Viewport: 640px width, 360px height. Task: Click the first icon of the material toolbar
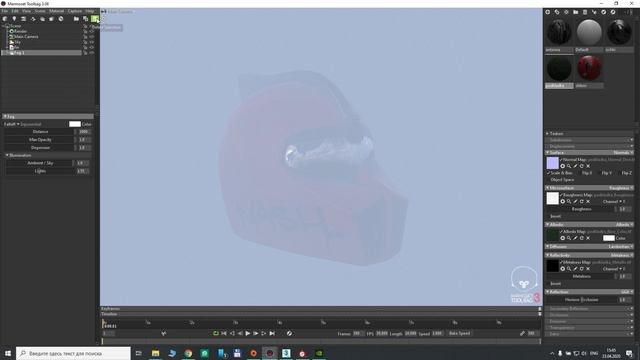tap(548, 12)
